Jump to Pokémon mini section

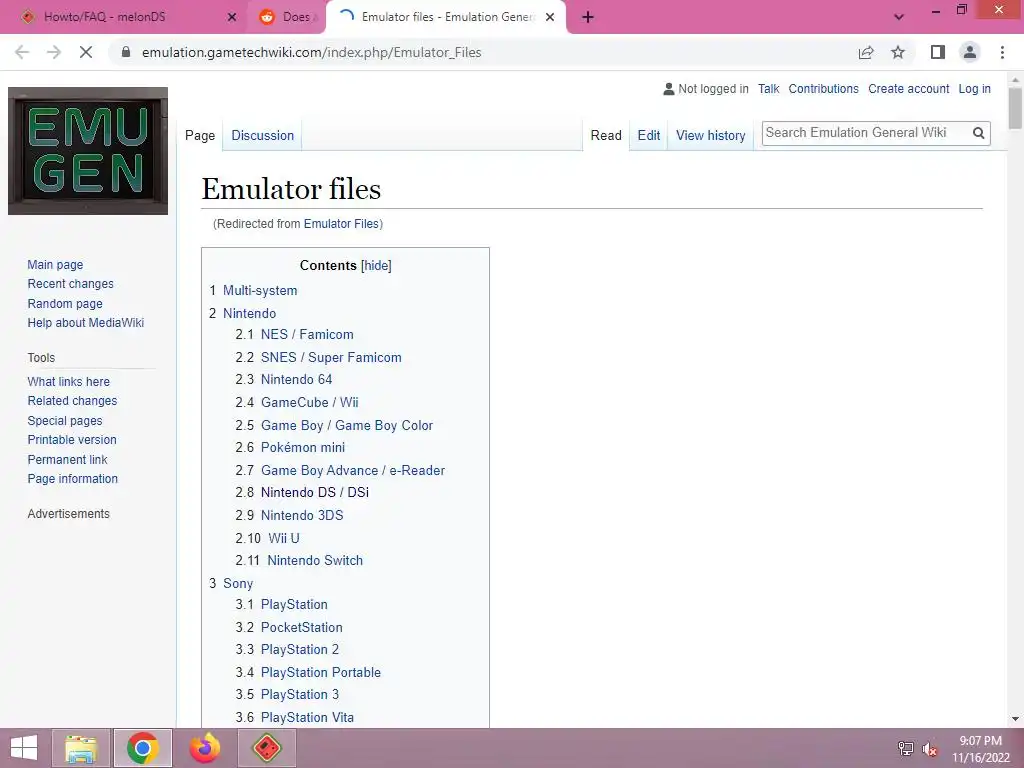tap(303, 447)
